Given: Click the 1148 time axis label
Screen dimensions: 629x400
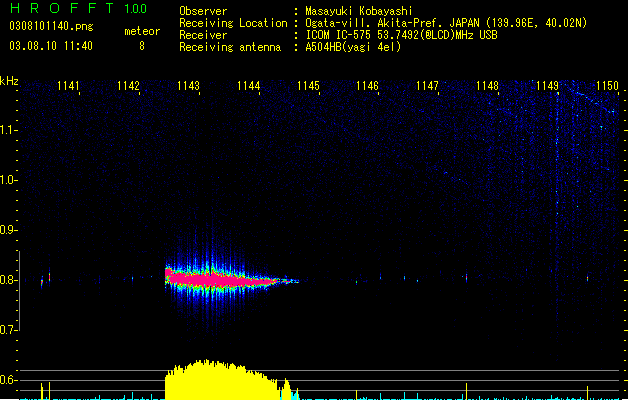Looking at the screenshot, I should (487, 86).
